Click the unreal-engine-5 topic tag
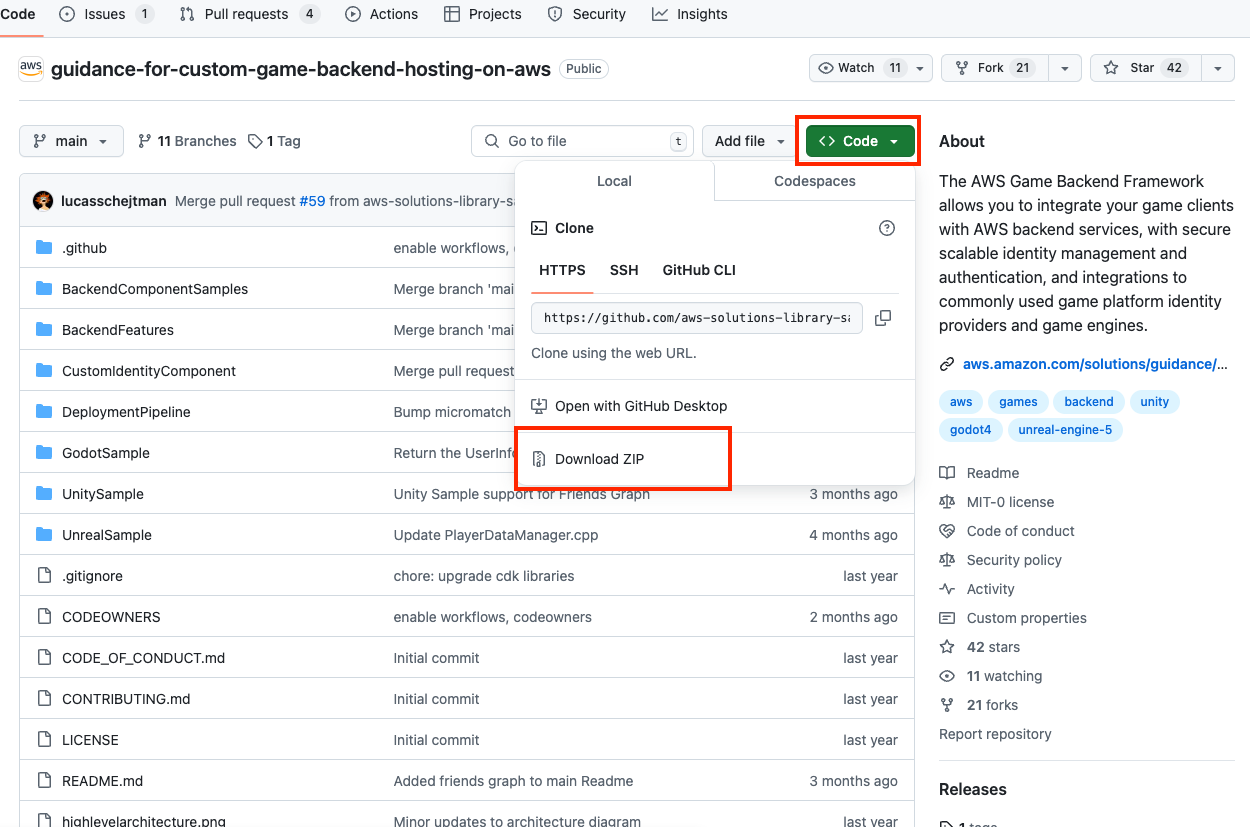The height and width of the screenshot is (827, 1250). click(1065, 430)
